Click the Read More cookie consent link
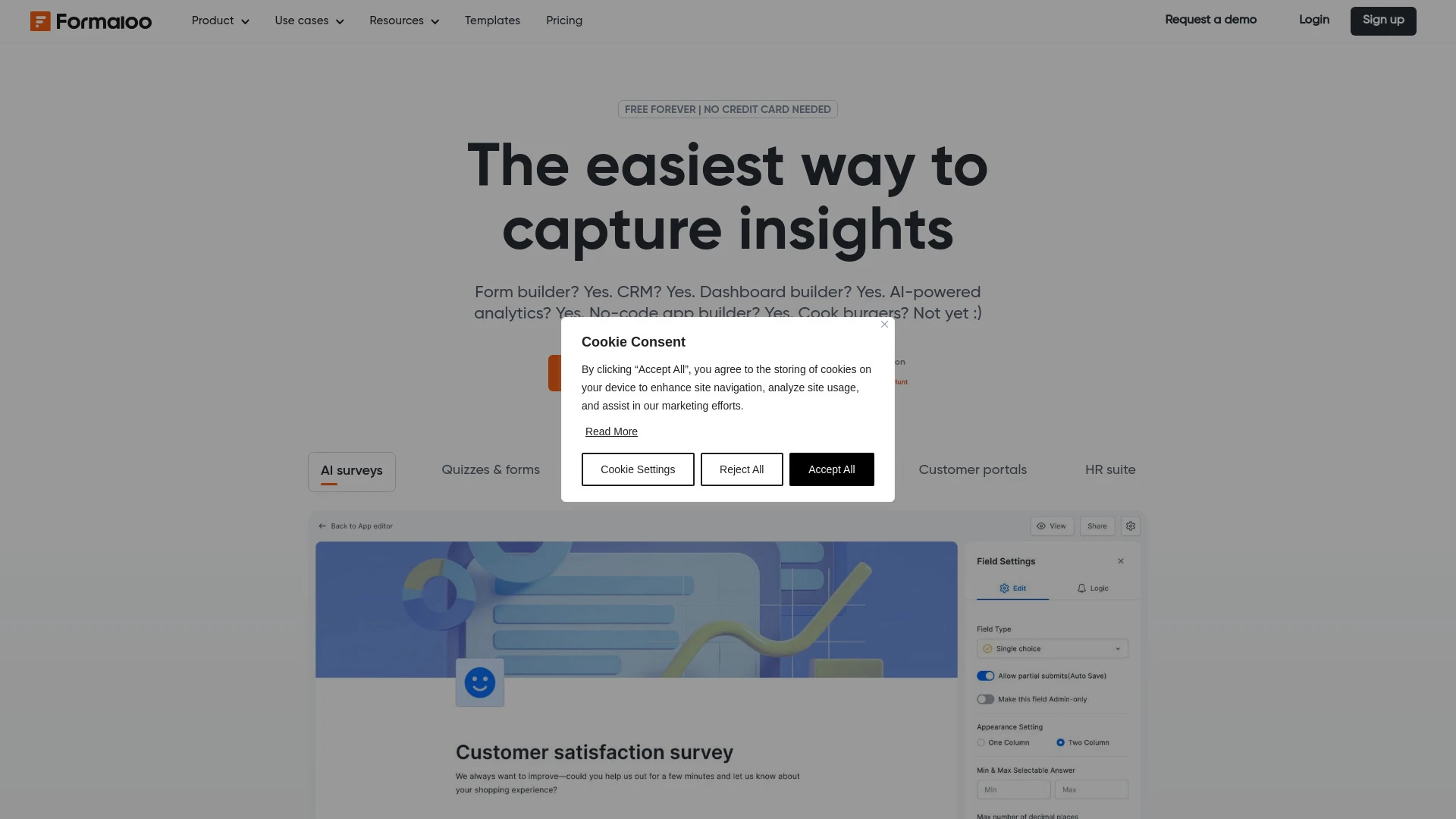Image resolution: width=1456 pixels, height=819 pixels. click(612, 431)
